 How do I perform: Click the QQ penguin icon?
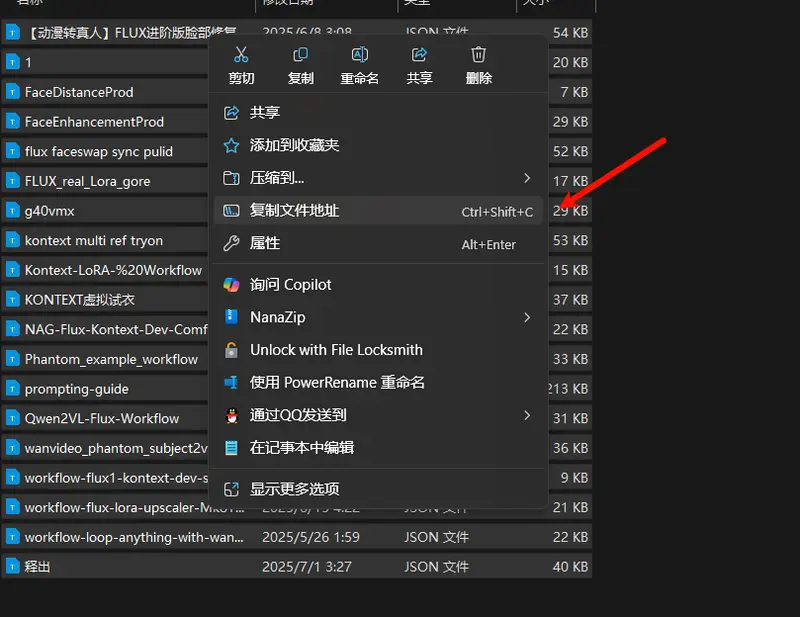pos(232,415)
